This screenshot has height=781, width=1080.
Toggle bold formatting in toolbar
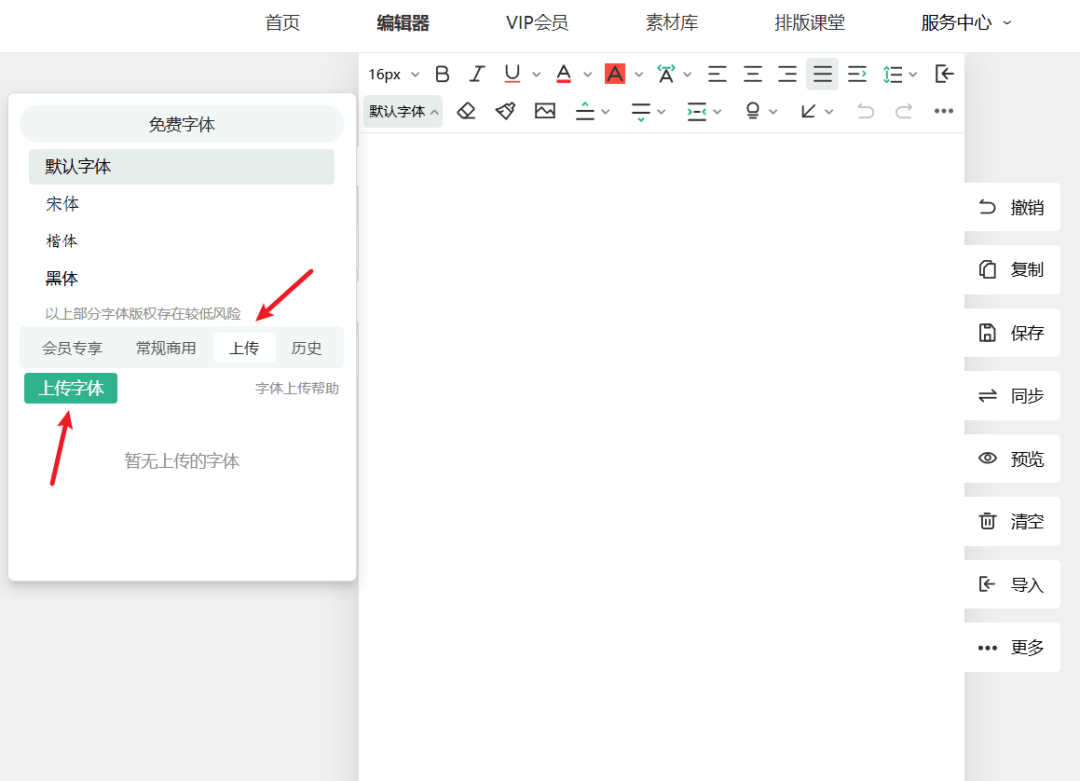click(442, 74)
